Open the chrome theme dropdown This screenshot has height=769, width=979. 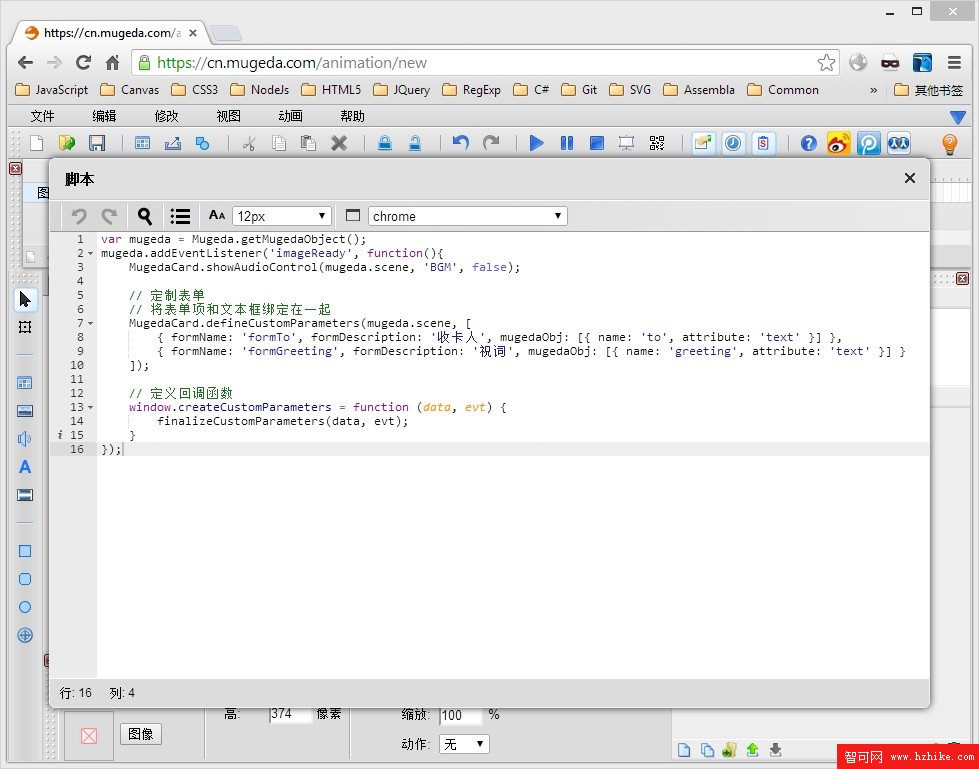pos(467,216)
